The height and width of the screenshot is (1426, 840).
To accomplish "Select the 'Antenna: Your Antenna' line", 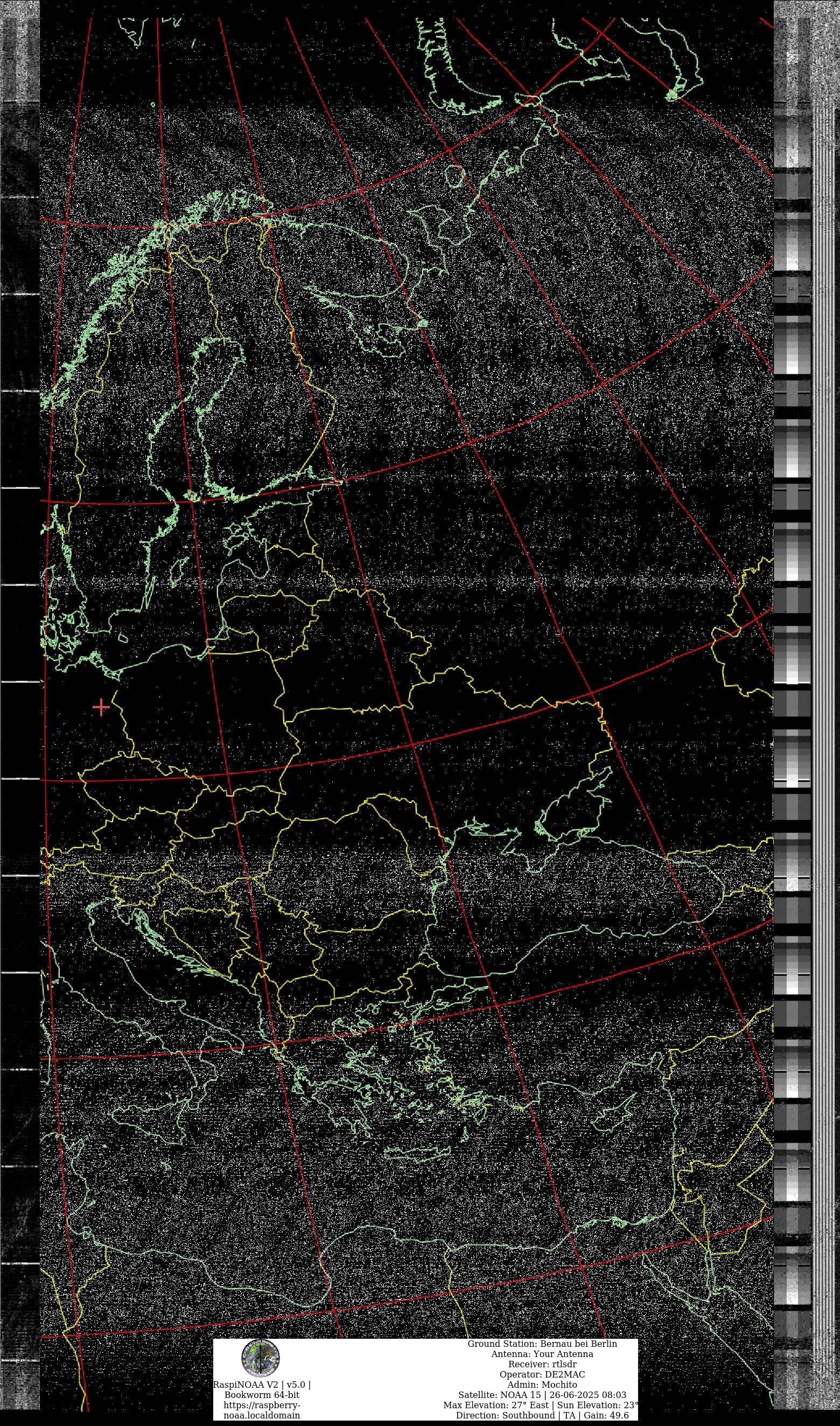I will 542,1354.
